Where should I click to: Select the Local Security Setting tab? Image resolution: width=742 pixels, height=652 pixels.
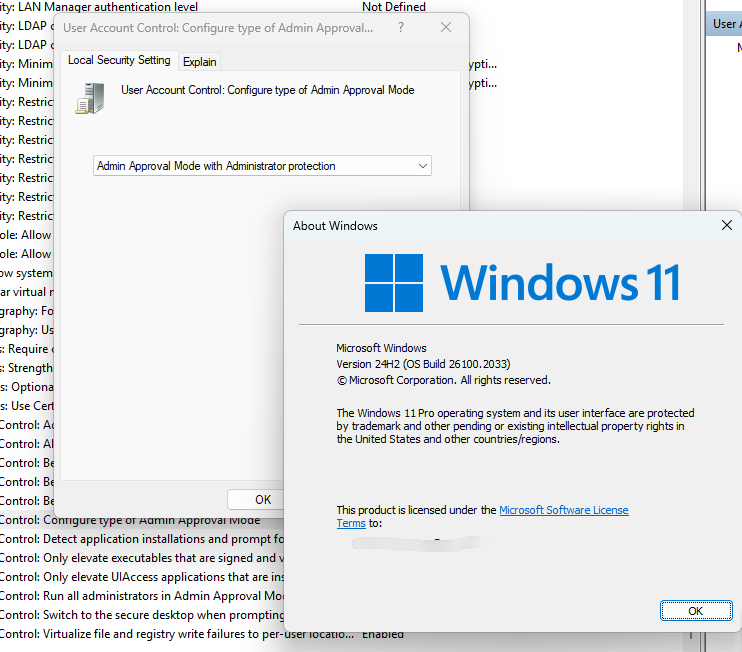119,60
